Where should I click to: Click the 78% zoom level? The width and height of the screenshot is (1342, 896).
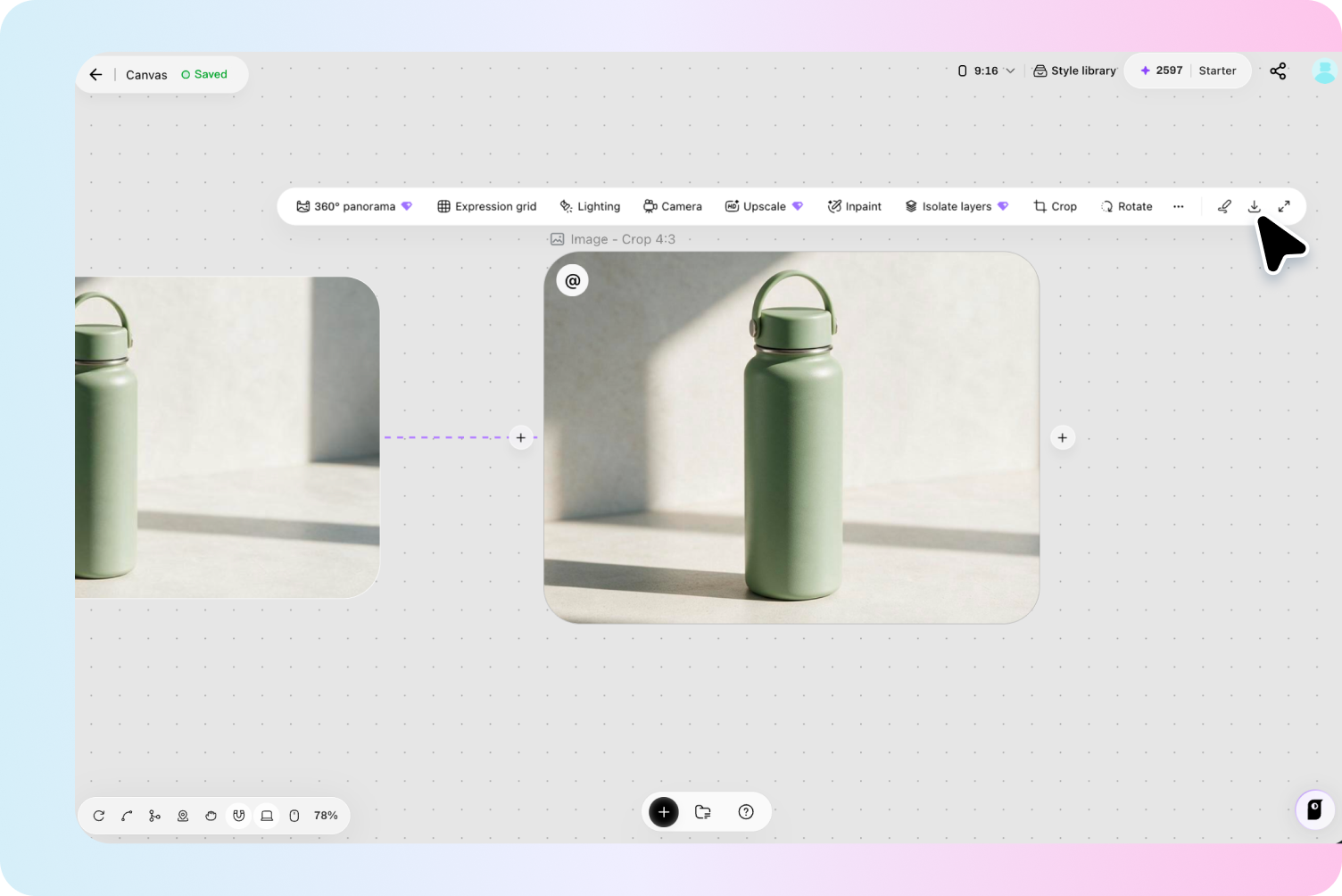click(x=326, y=816)
